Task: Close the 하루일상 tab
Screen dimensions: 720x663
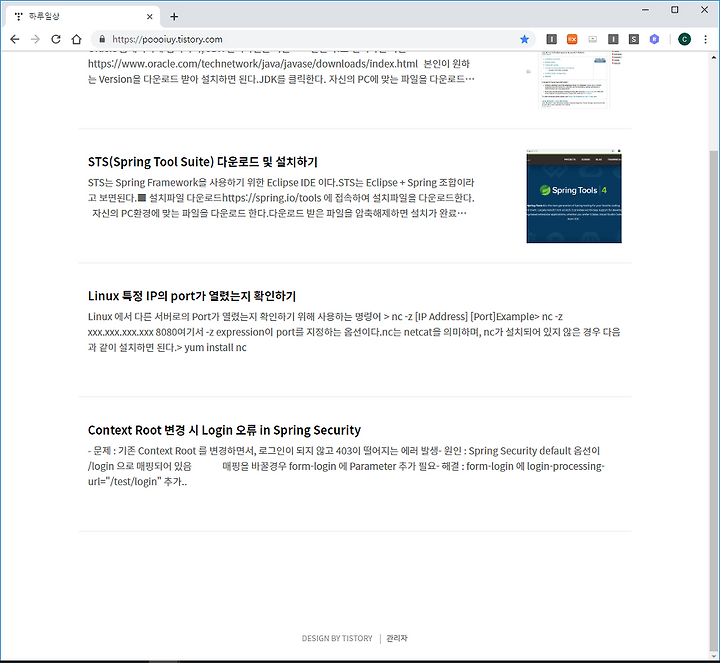Action: pos(150,17)
